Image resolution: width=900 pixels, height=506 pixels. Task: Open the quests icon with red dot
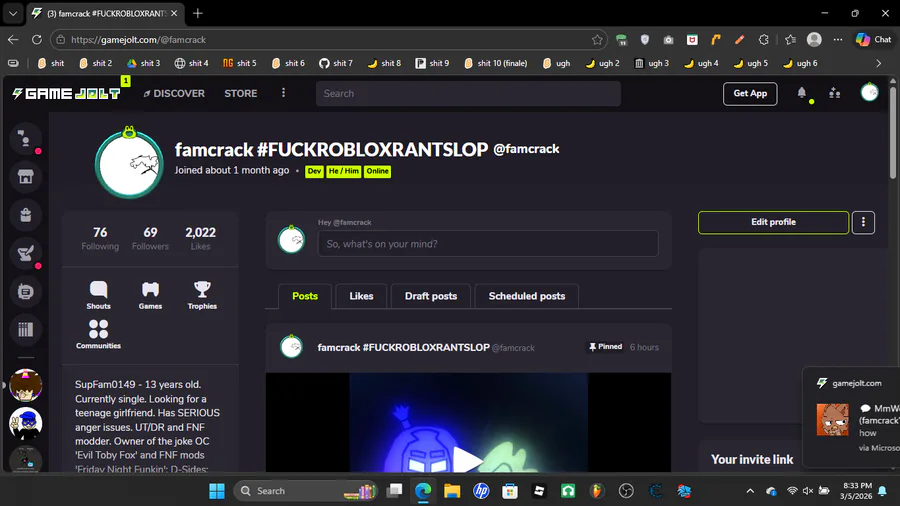point(25,253)
